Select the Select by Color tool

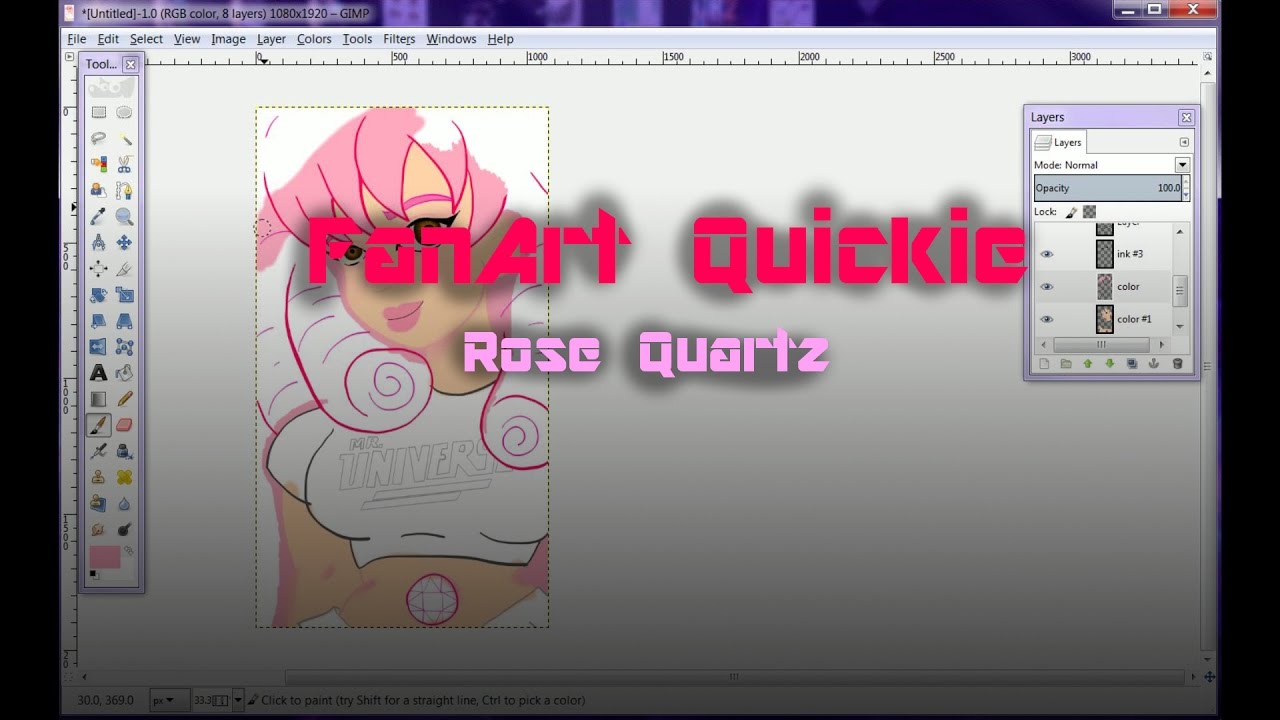click(x=99, y=164)
